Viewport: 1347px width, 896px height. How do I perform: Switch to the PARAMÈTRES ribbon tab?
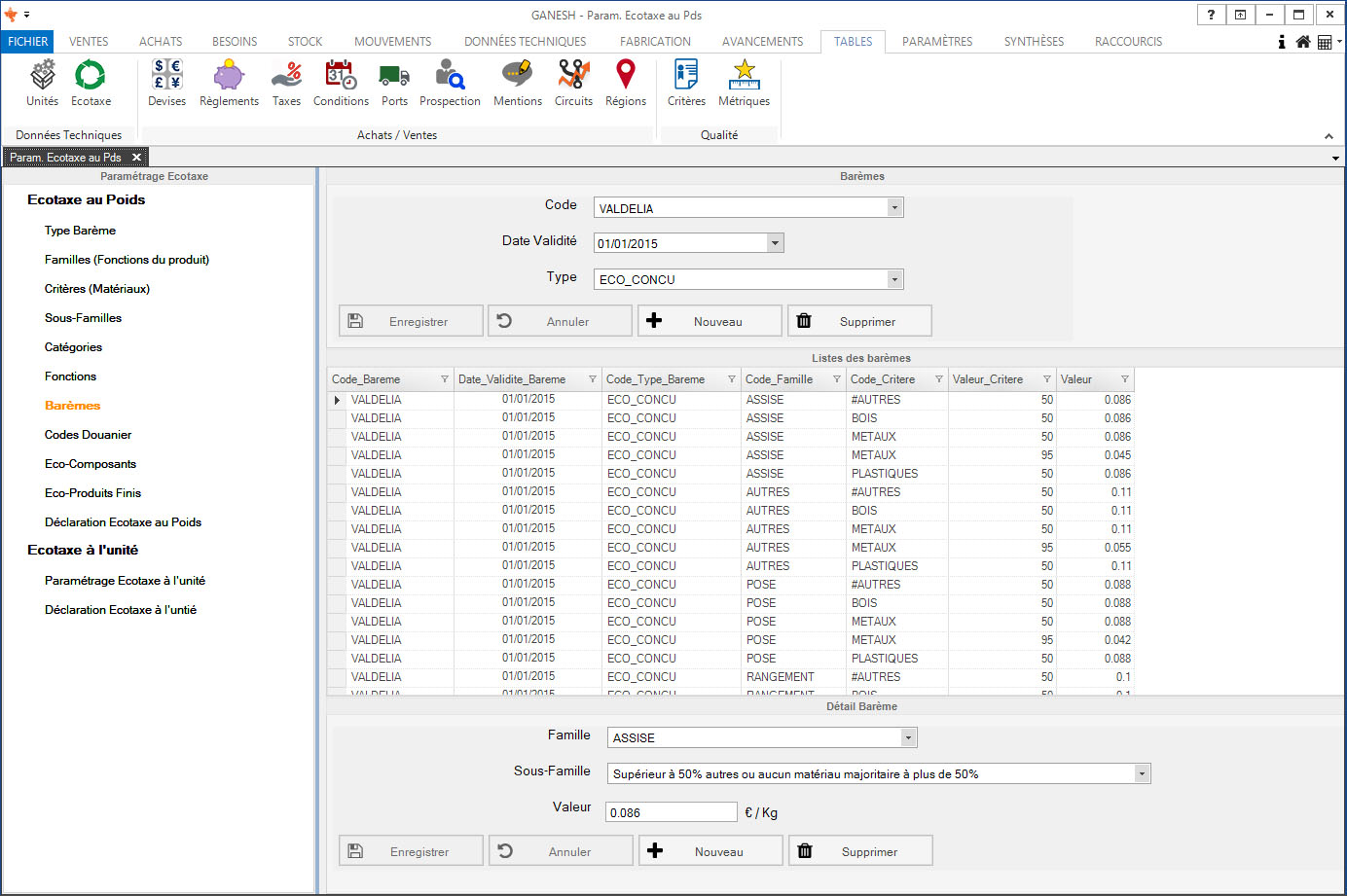pos(936,42)
